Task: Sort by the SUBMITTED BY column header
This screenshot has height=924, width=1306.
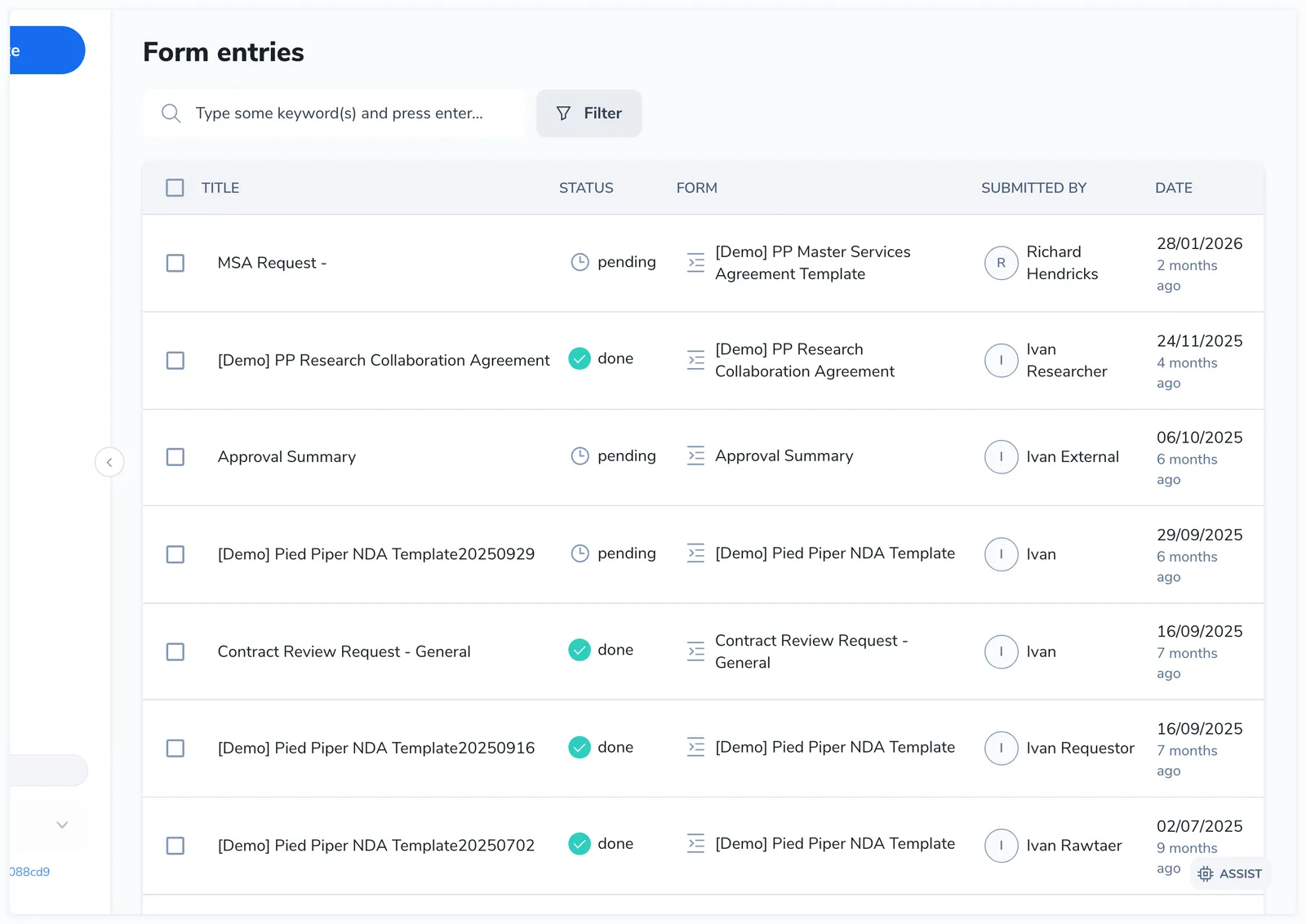Action: (x=1034, y=188)
